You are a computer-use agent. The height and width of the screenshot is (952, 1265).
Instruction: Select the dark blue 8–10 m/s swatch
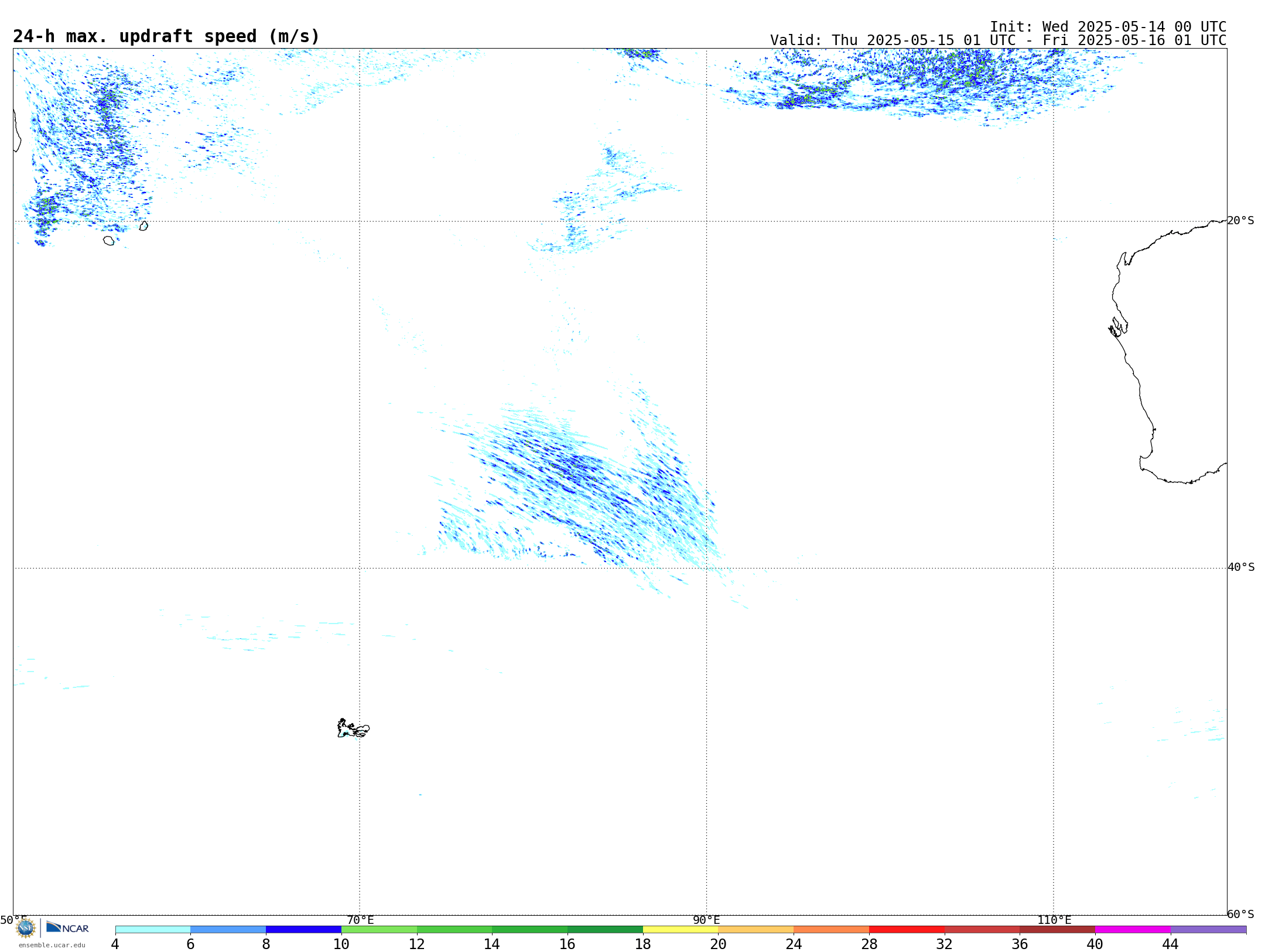[x=303, y=930]
